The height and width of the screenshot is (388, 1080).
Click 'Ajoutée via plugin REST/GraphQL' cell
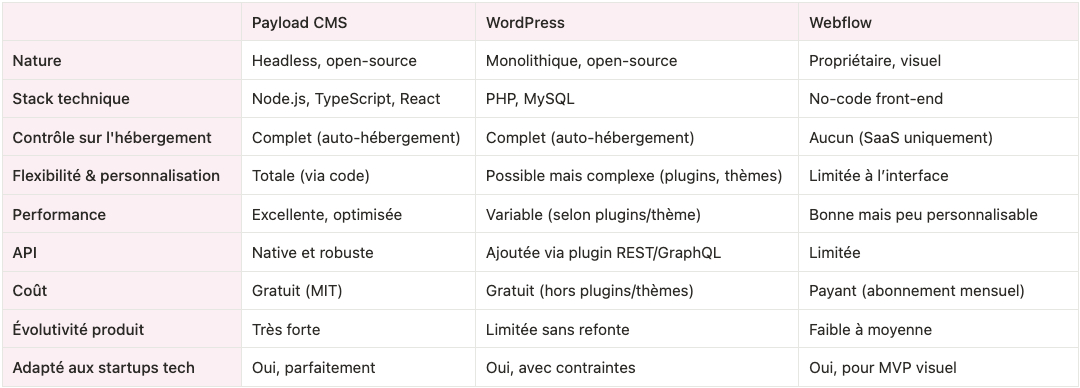(x=637, y=252)
